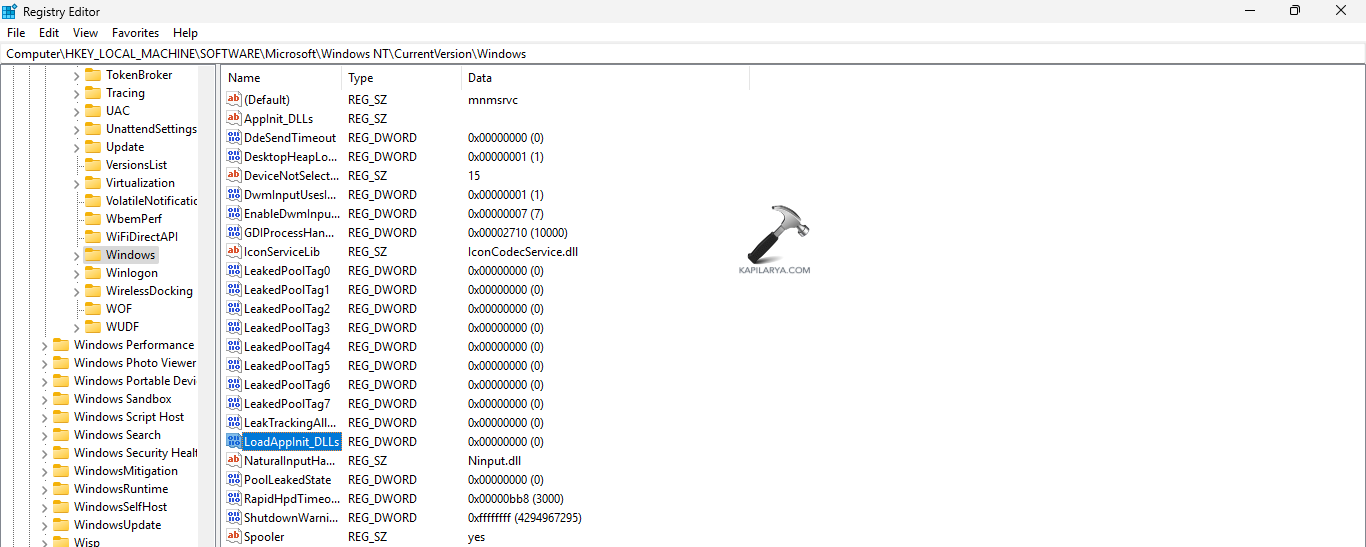This screenshot has width=1366, height=547.
Task: Expand the WirelessDocking key
Action: pyautogui.click(x=76, y=291)
